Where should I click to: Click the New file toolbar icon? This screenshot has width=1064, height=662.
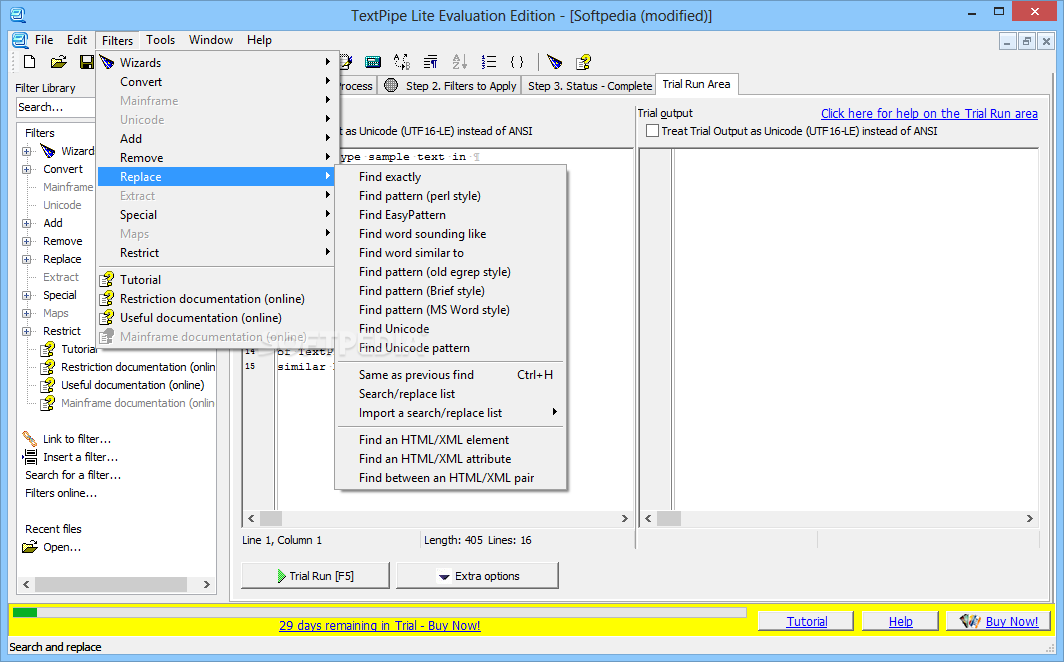tap(29, 62)
